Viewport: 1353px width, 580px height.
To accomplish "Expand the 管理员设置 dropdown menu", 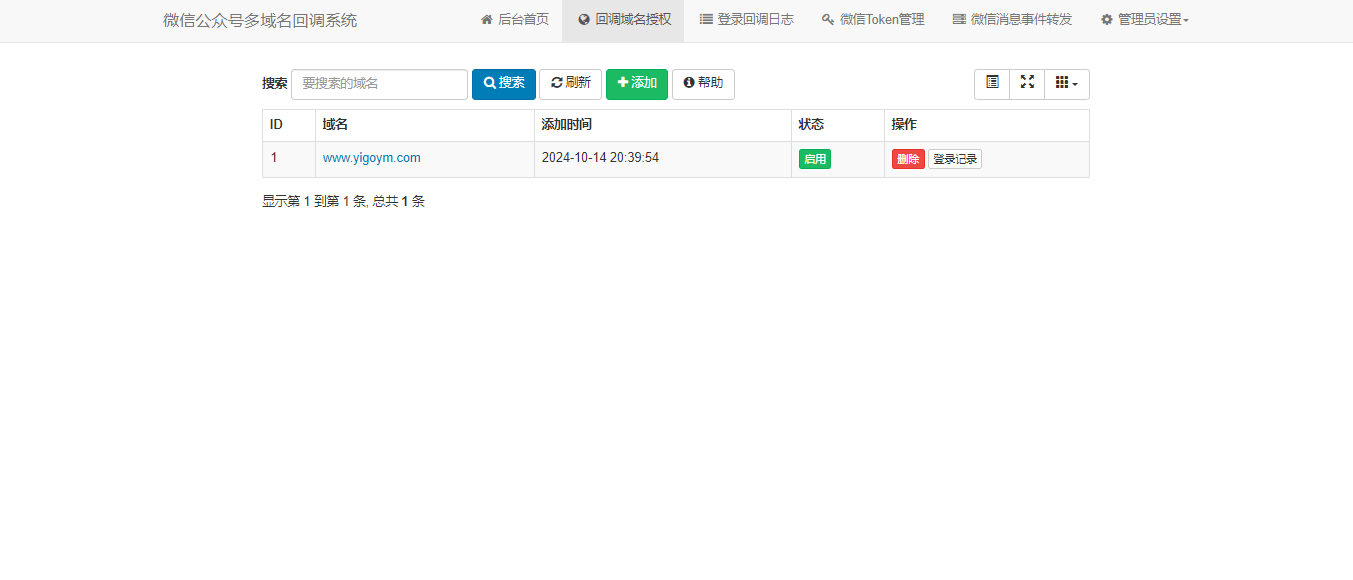I will point(1143,18).
